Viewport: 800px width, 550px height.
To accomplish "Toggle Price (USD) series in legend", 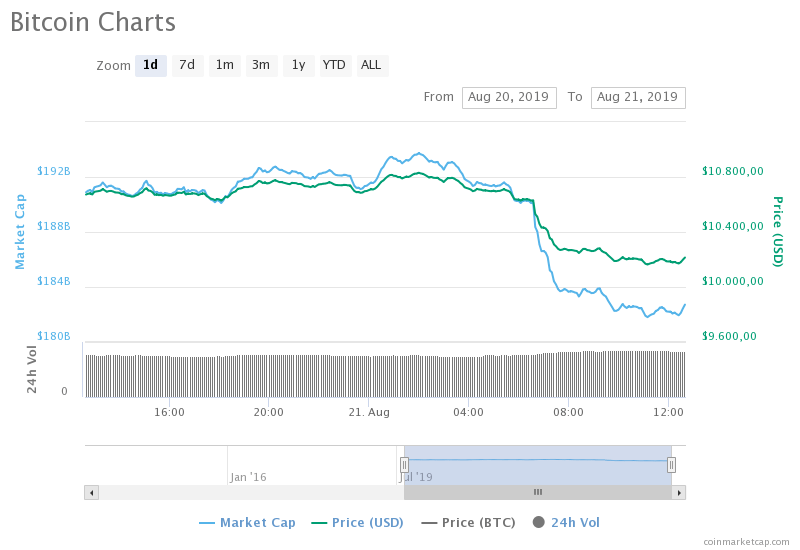I will [x=357, y=522].
